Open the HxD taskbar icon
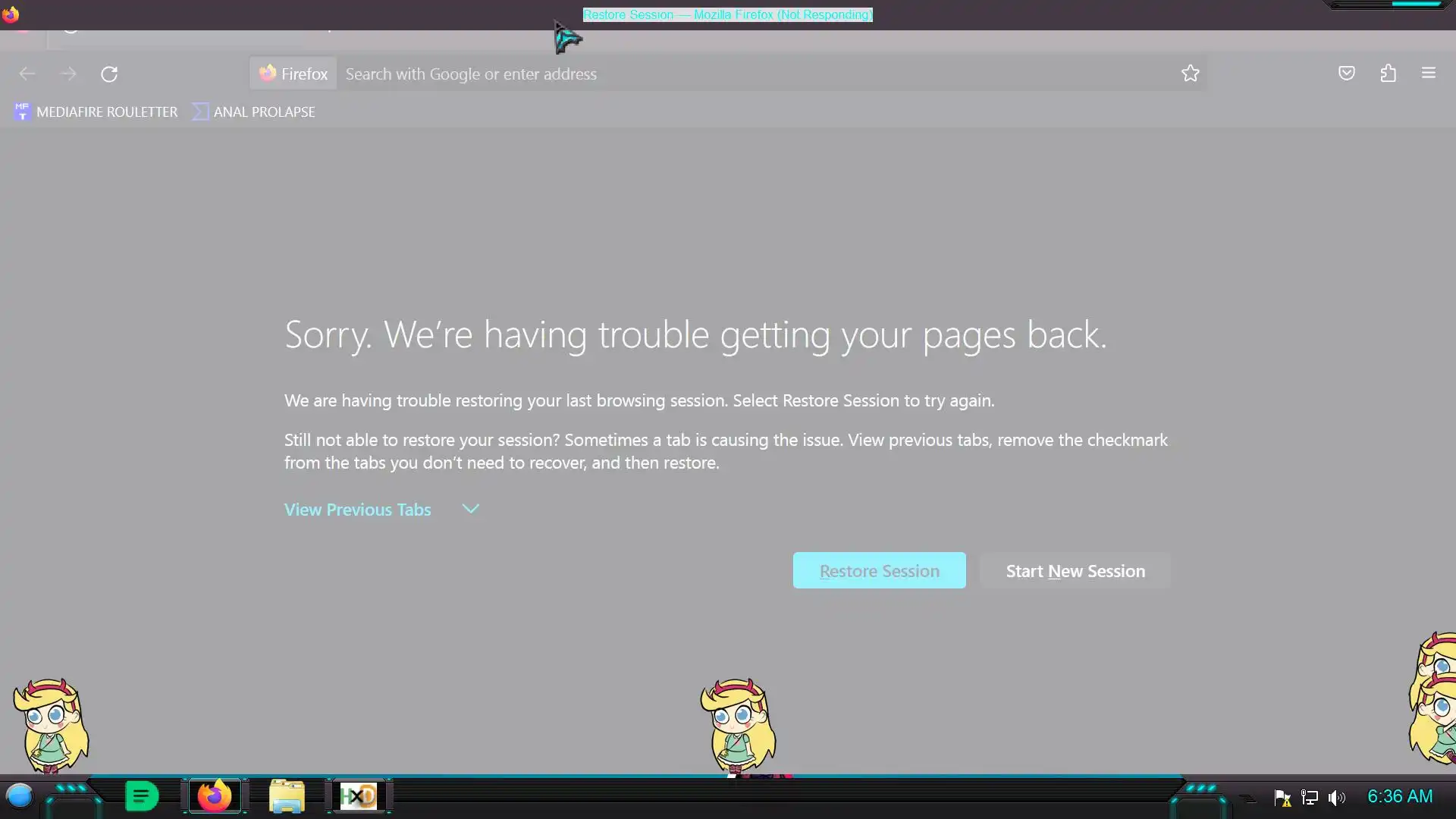1456x819 pixels. point(358,796)
